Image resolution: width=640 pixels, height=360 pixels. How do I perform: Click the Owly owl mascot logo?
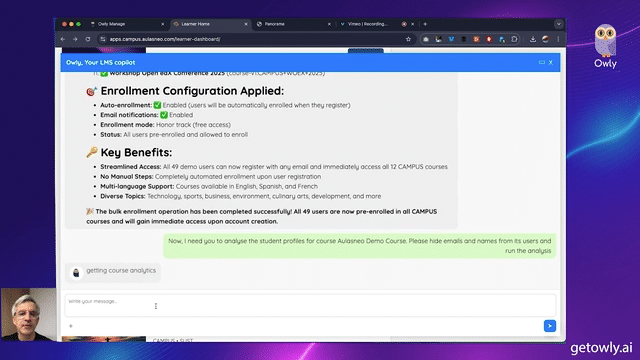click(605, 40)
